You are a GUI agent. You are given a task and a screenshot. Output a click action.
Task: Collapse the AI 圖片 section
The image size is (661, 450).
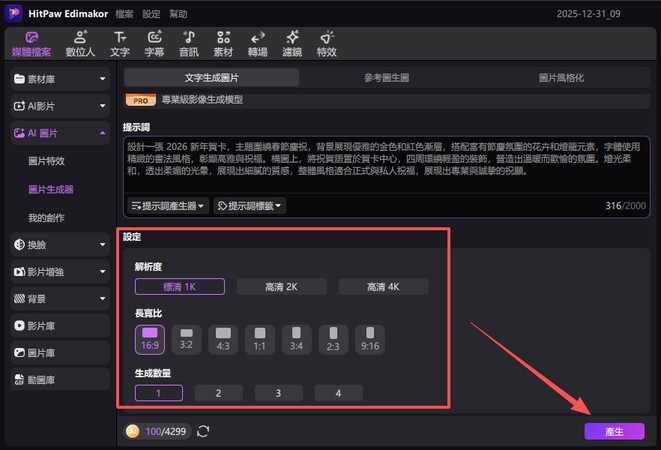tap(60, 133)
